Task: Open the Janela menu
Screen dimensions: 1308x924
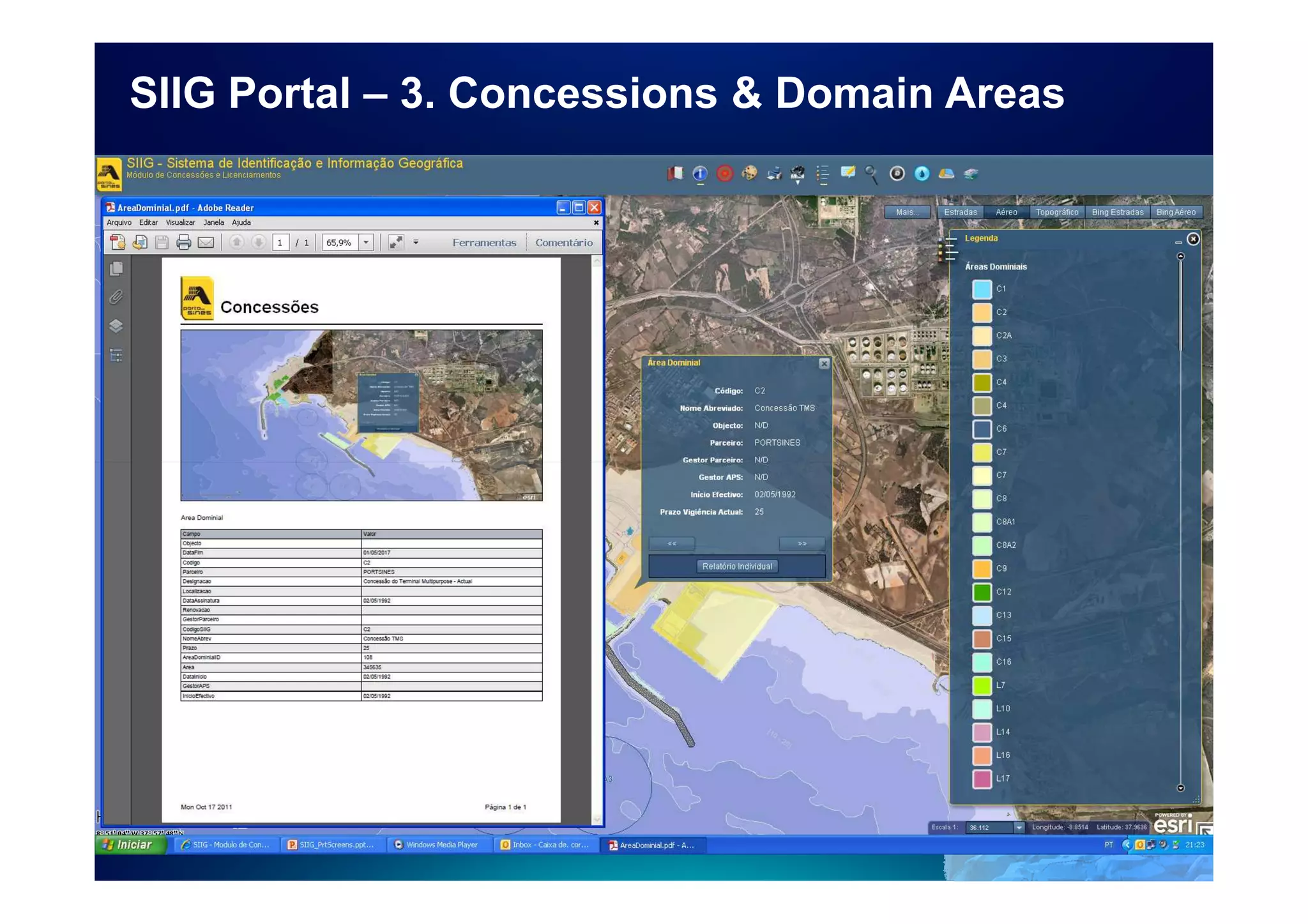Action: (213, 223)
